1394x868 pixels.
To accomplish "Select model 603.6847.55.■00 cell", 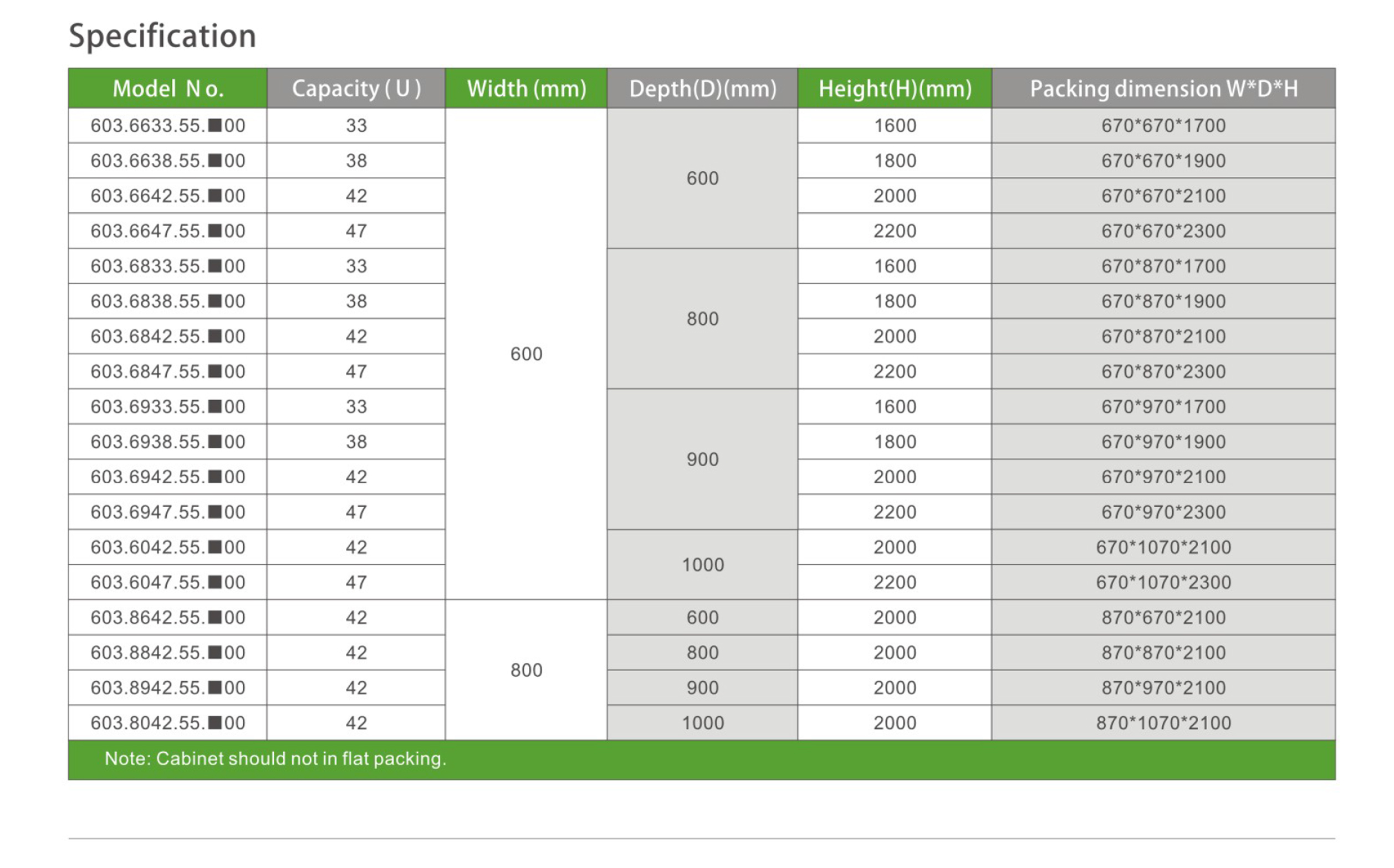I will [167, 371].
